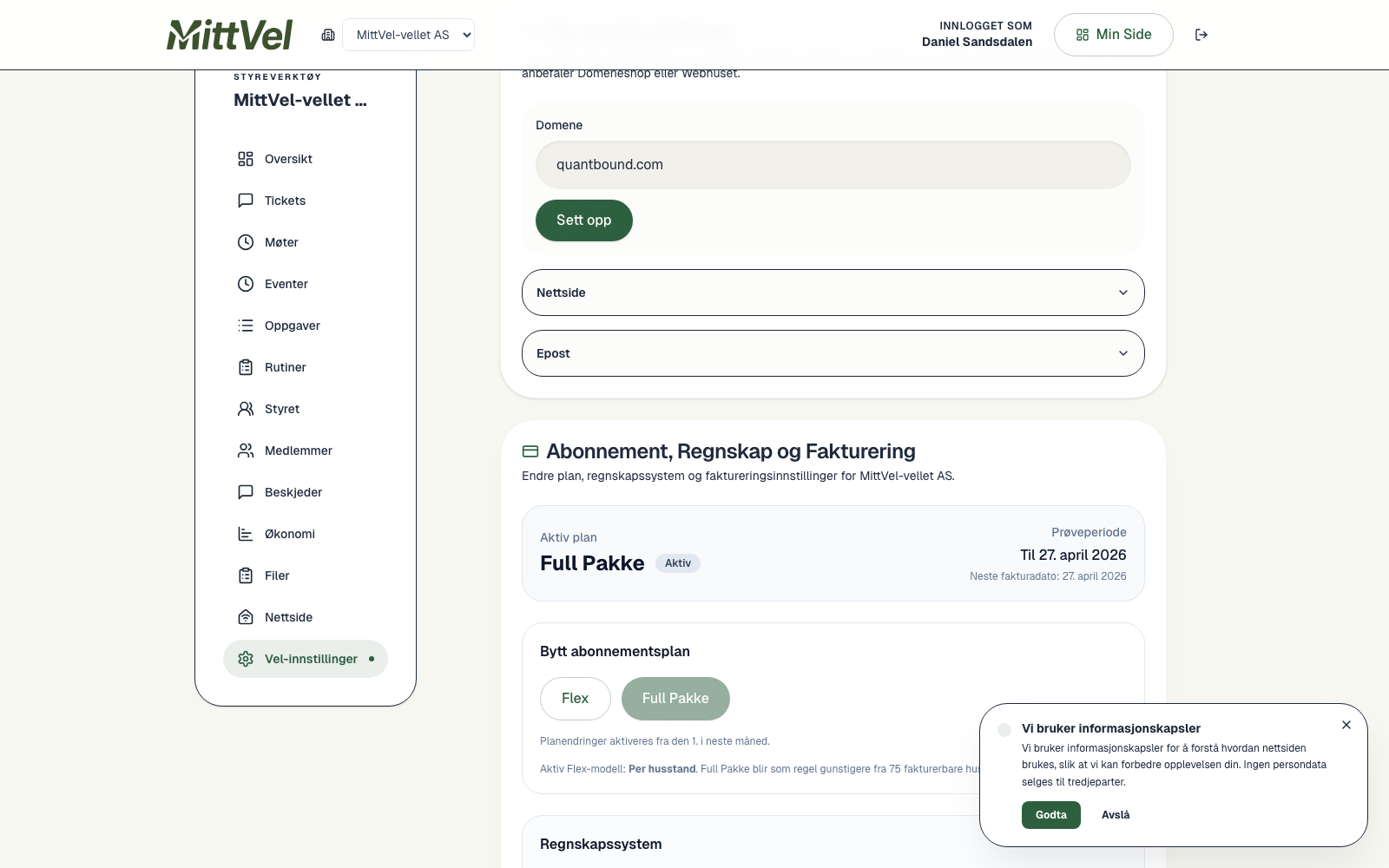
Task: Click the Eventer label in the sidebar
Action: coord(286,284)
